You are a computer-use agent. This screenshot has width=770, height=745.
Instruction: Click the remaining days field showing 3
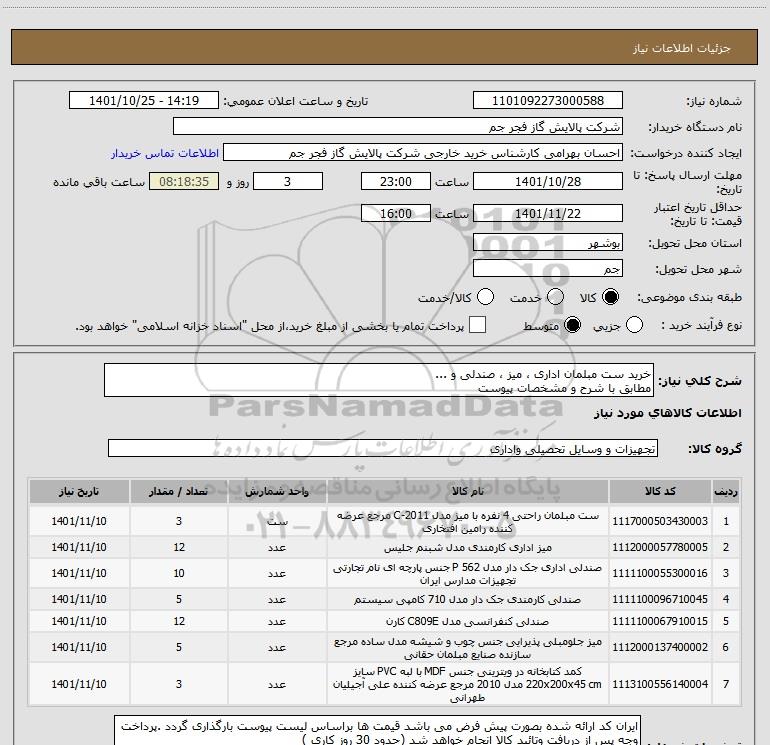pos(288,182)
